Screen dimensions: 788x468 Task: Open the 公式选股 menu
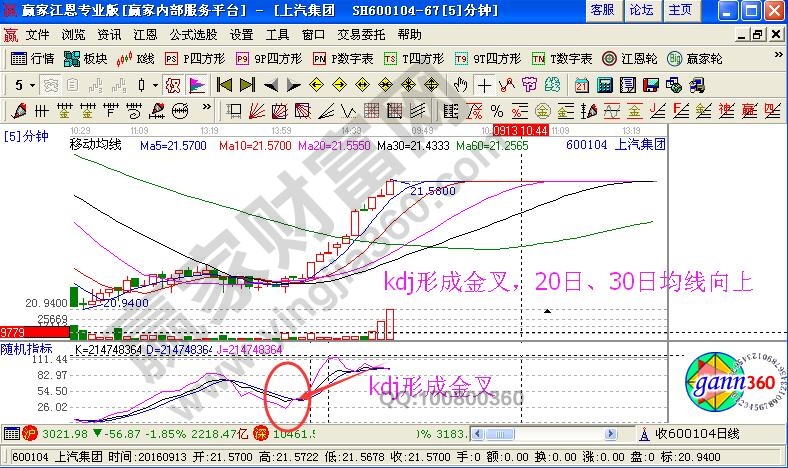tap(193, 33)
